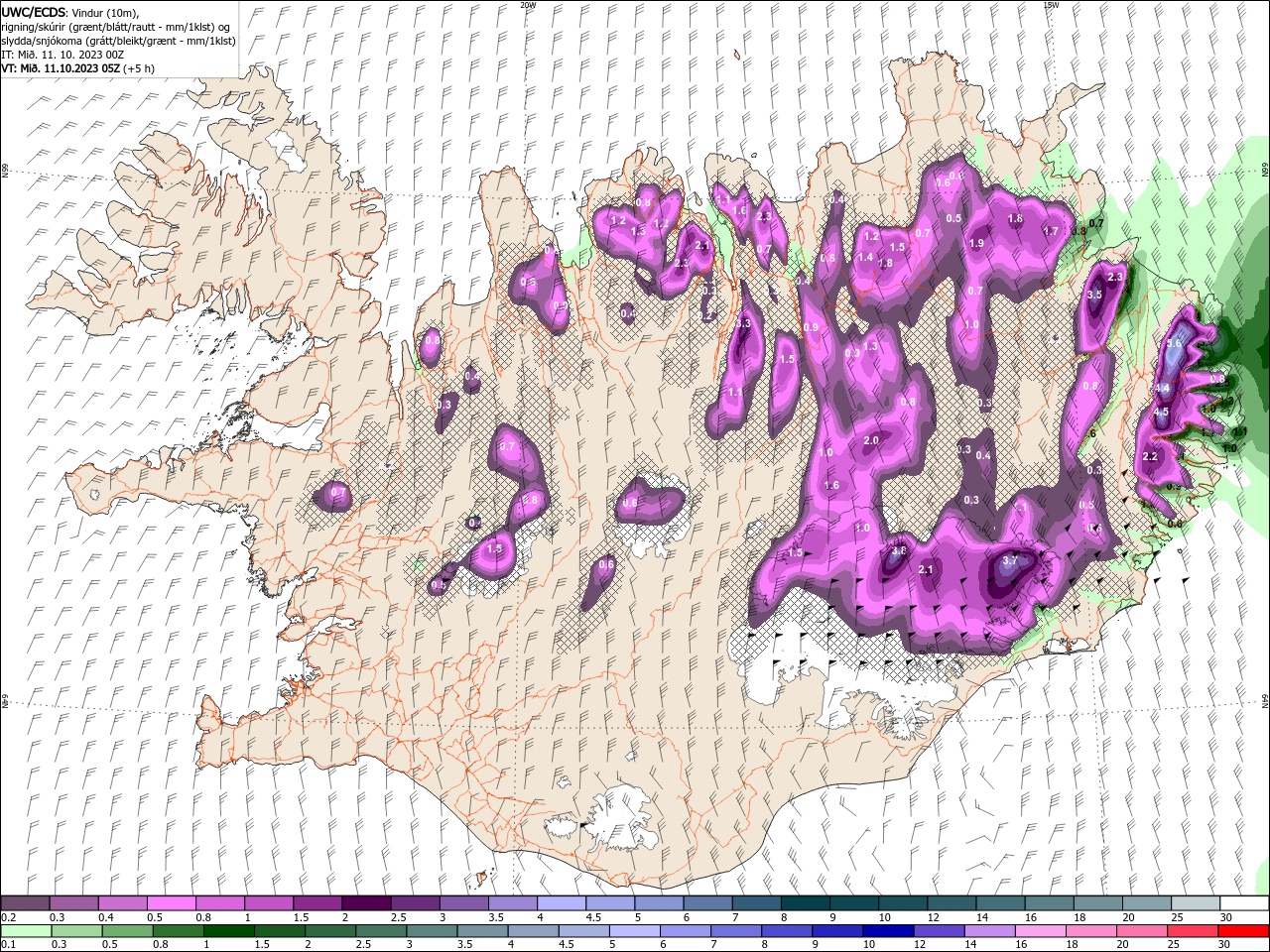This screenshot has width=1270, height=952.
Task: Select the darkest purple 2 snow legend swatch
Action: point(366,903)
